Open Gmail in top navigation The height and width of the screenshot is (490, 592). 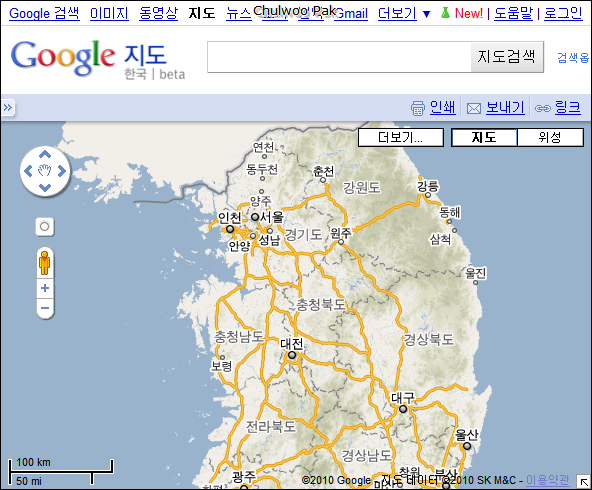[x=351, y=14]
